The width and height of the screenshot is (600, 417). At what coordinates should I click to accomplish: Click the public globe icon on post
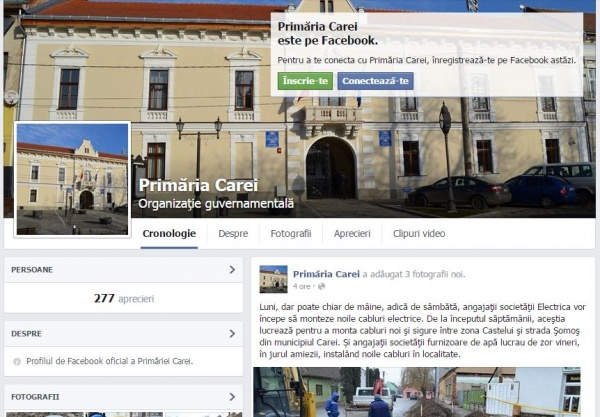coord(322,286)
